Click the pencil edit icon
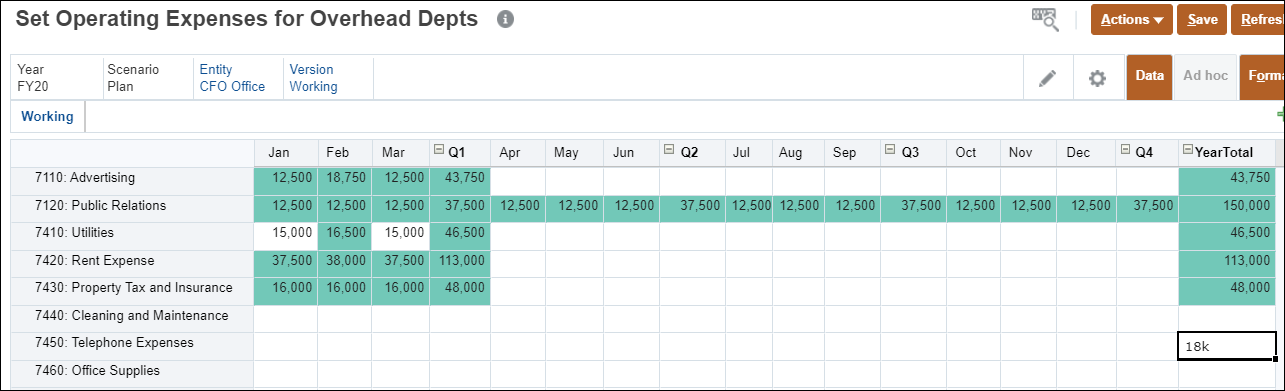Screen dimensions: 1285x391 pyautogui.click(x=1047, y=78)
